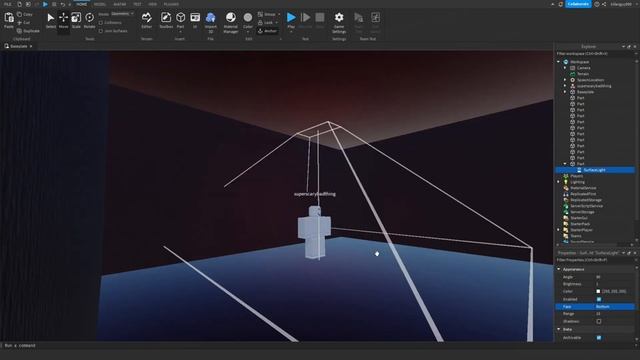The image size is (640, 360).
Task: Click the Paste clipboard icon
Action: coord(9,18)
